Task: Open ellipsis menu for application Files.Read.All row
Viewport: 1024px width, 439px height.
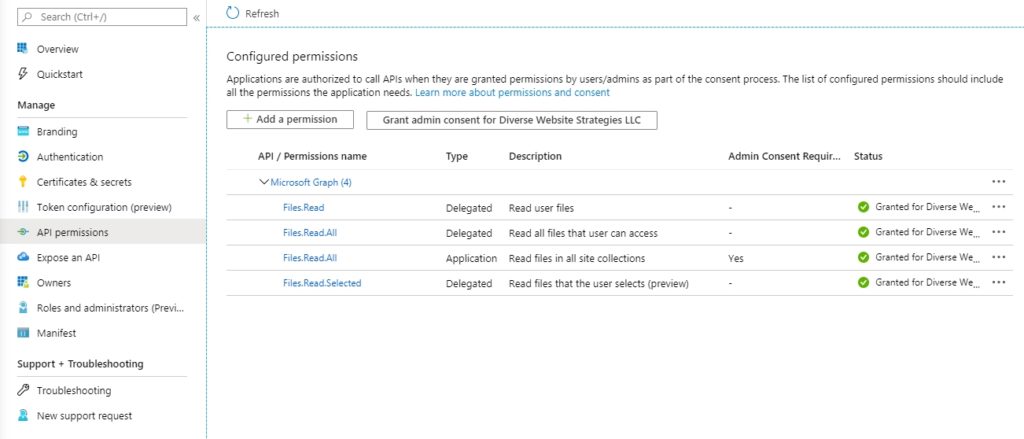Action: click(x=998, y=257)
